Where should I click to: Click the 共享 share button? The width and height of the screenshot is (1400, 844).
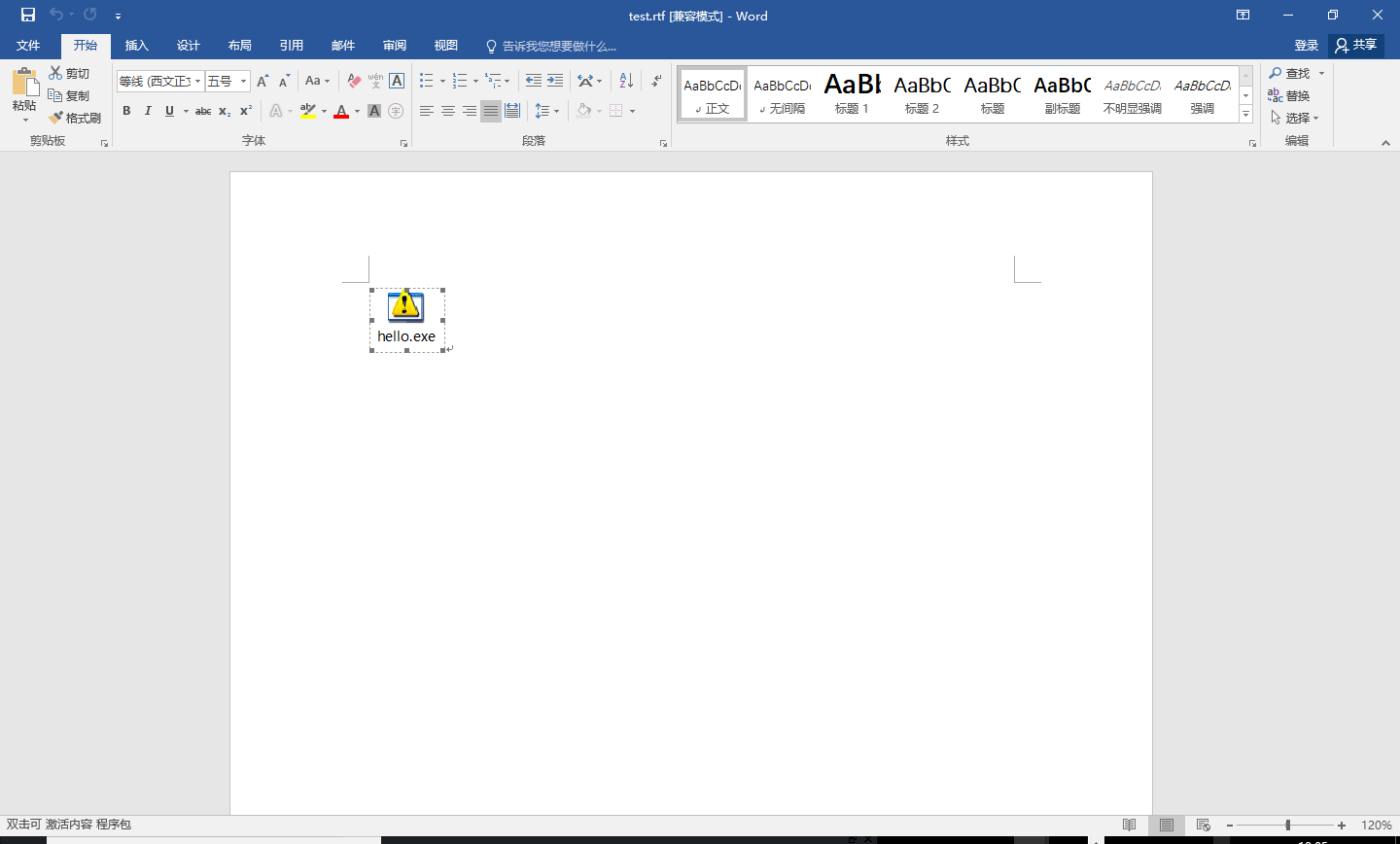(1356, 45)
